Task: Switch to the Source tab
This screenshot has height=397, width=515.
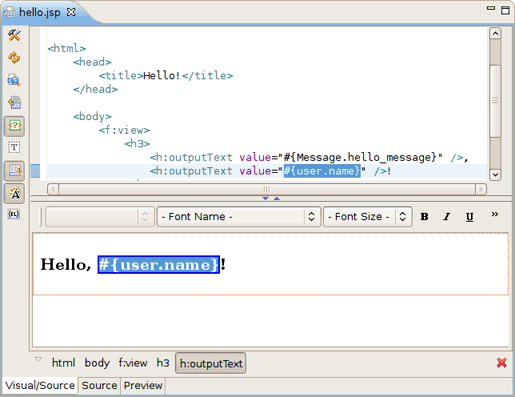Action: [x=99, y=385]
